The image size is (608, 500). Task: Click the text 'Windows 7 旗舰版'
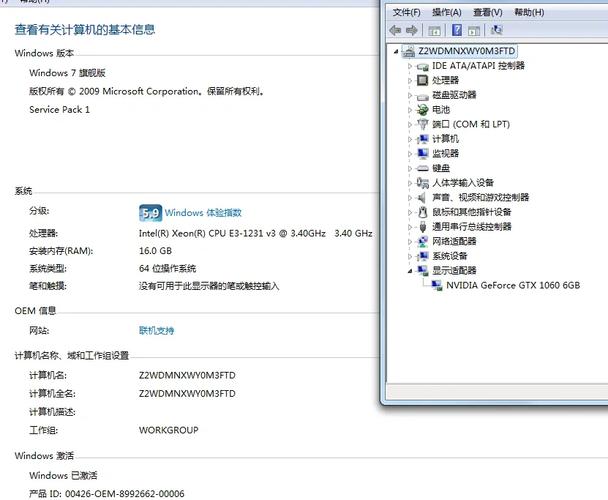point(67,73)
